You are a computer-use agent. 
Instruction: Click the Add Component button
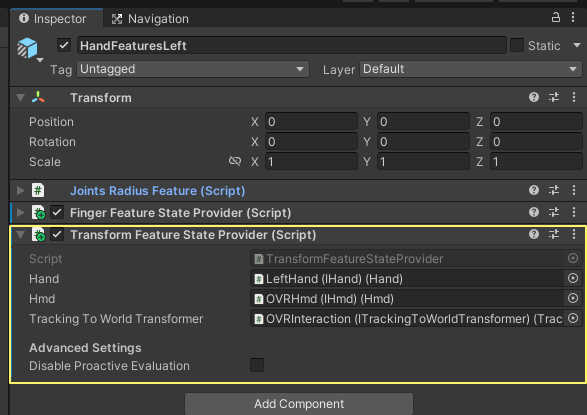click(299, 404)
